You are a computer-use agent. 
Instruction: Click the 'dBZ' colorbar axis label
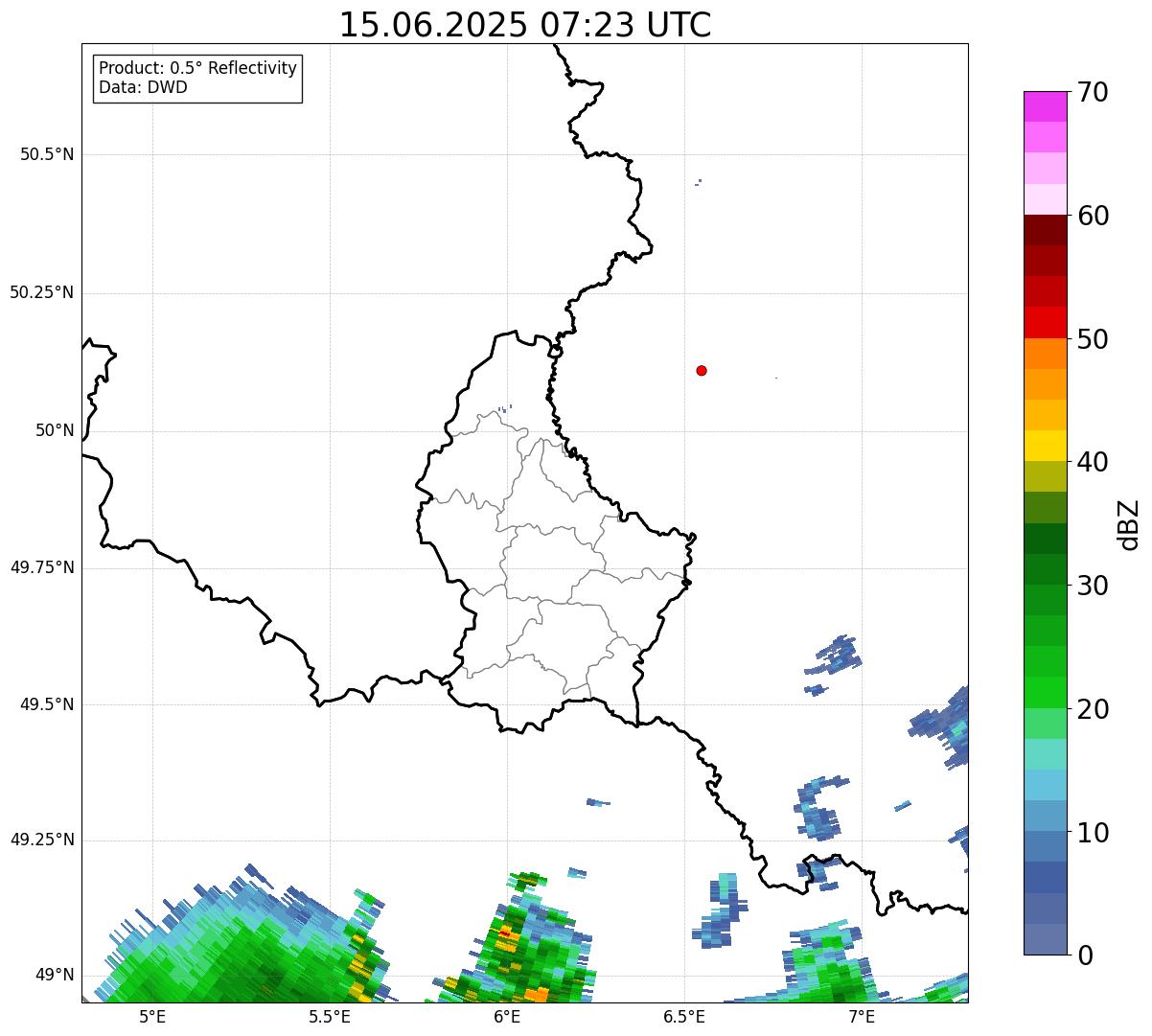click(x=1129, y=524)
